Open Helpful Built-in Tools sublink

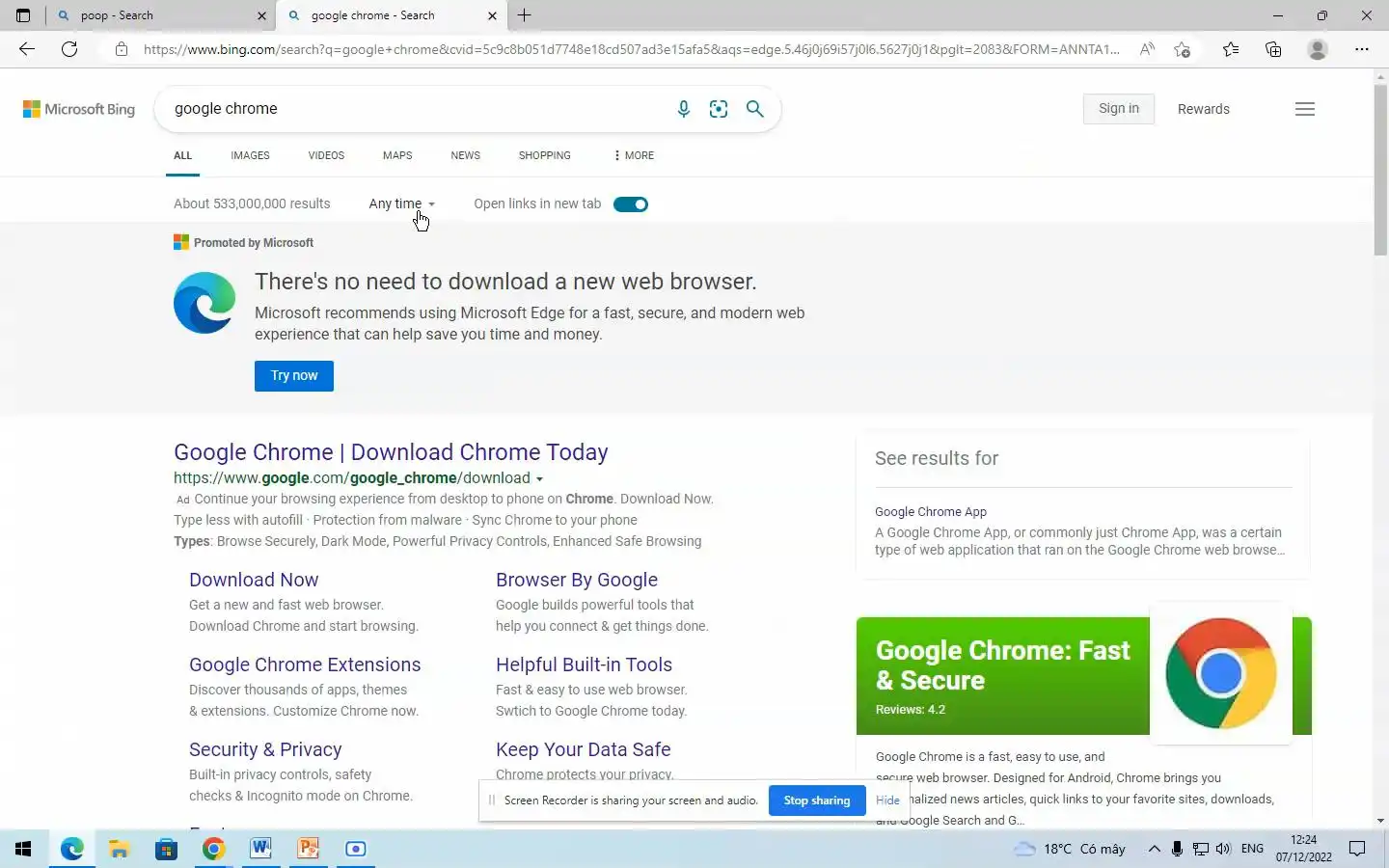tap(584, 665)
